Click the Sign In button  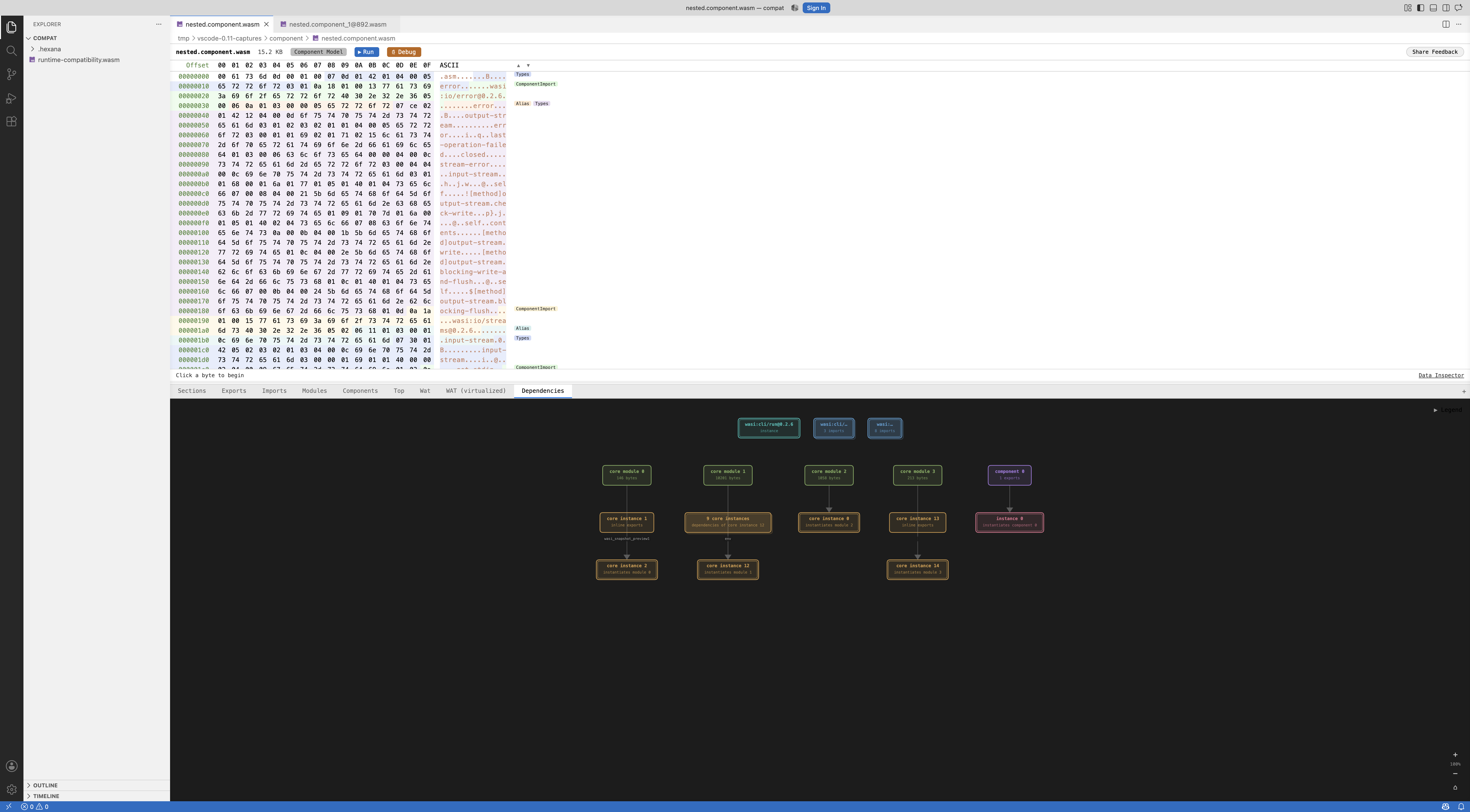point(816,8)
